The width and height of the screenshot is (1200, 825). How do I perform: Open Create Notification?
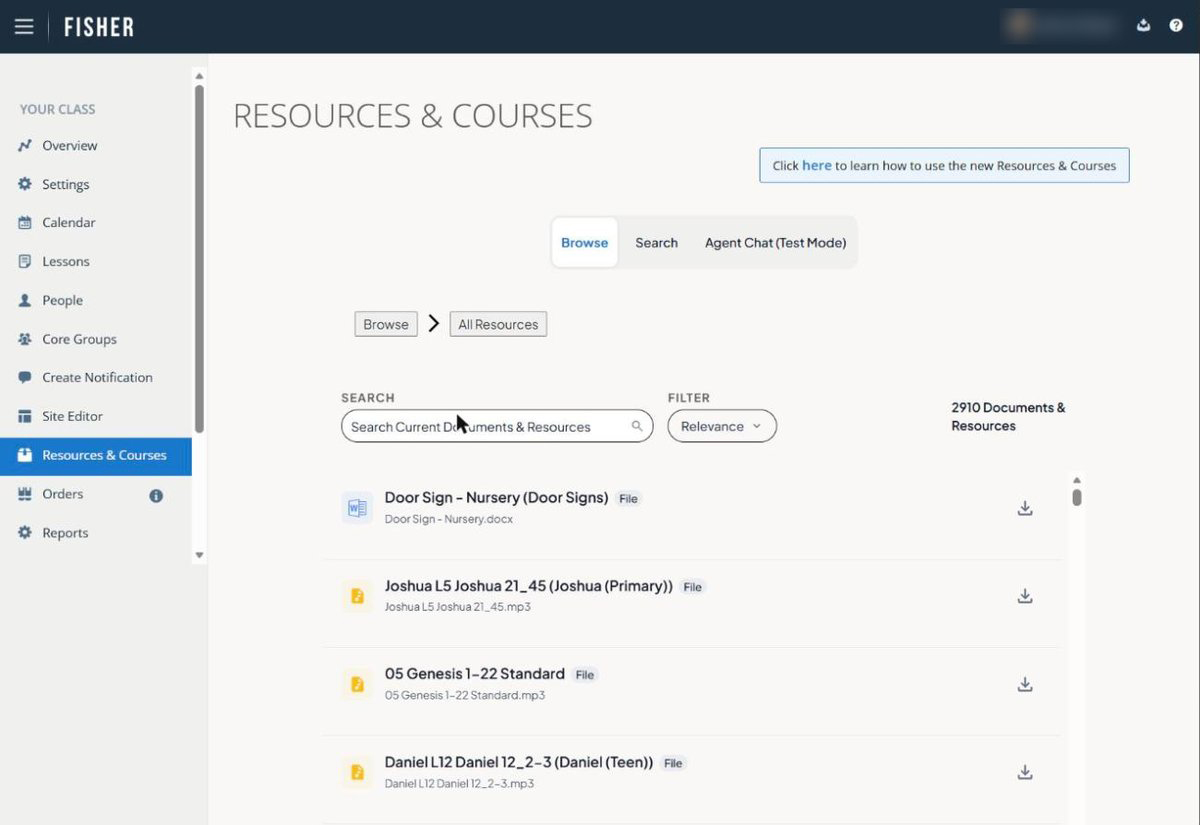(98, 378)
